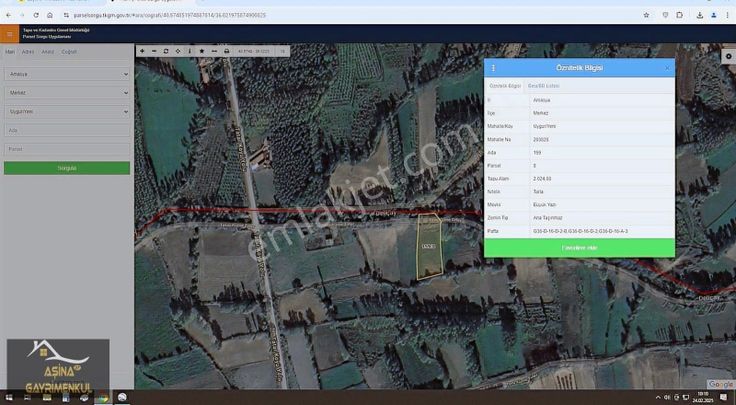Click the Merkez value in the İlçe row
The image size is (736, 405).
coord(540,113)
